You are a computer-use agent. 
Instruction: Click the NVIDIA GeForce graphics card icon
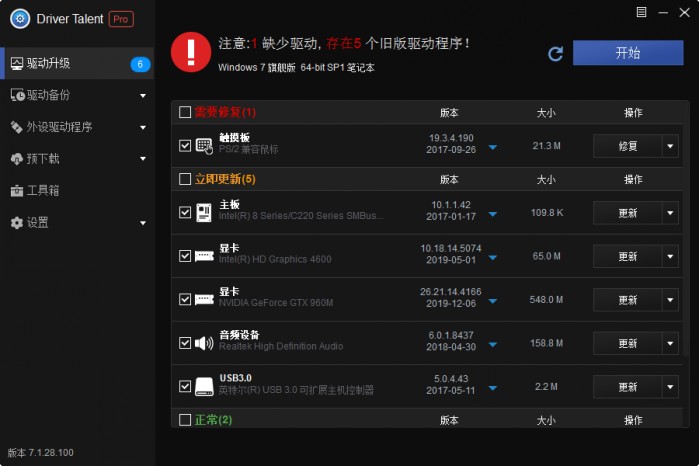click(x=204, y=299)
